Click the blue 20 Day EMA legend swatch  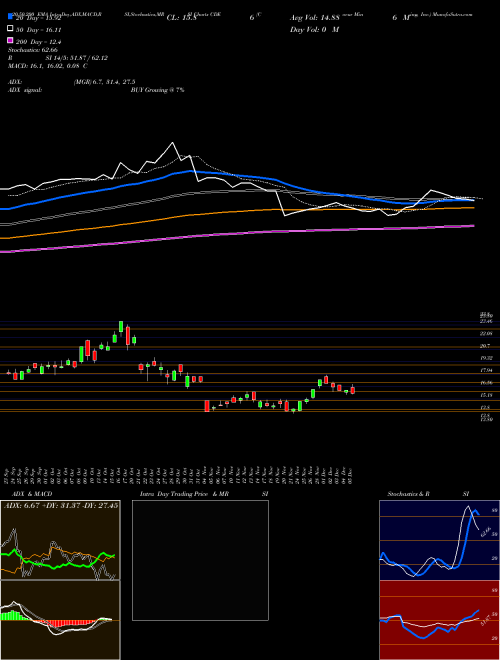[x=10, y=17]
